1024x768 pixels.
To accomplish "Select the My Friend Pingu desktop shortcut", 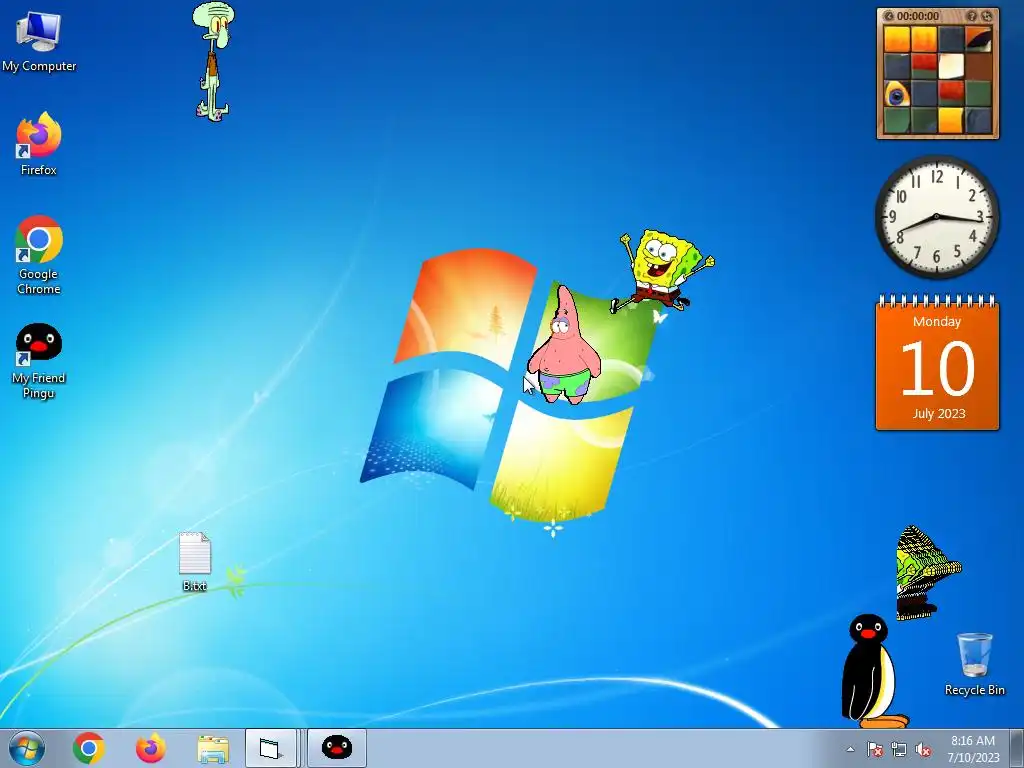I will pos(39,360).
